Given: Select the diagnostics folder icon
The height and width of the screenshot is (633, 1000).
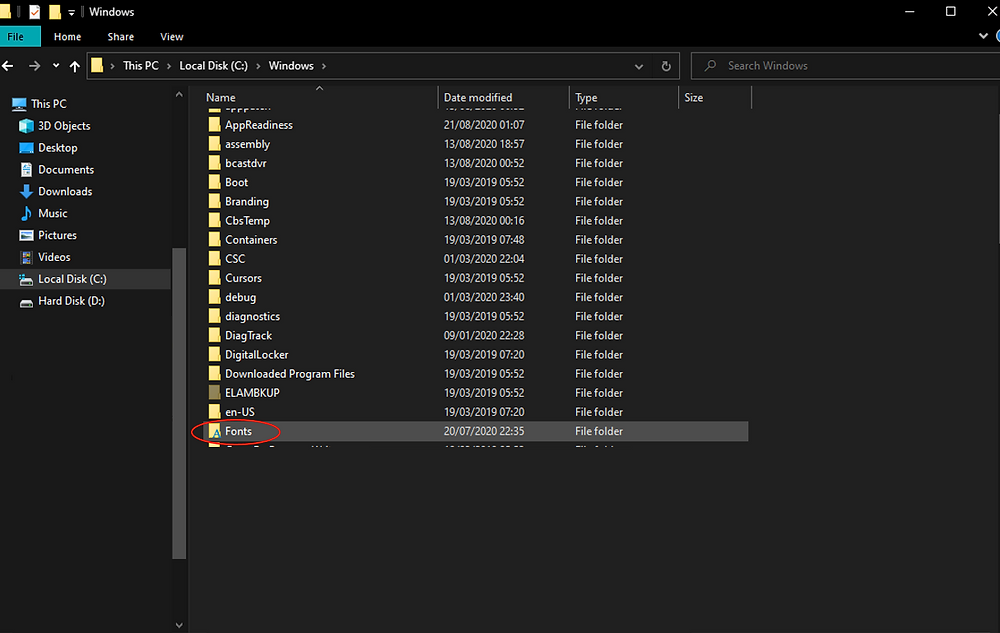Looking at the screenshot, I should (215, 316).
